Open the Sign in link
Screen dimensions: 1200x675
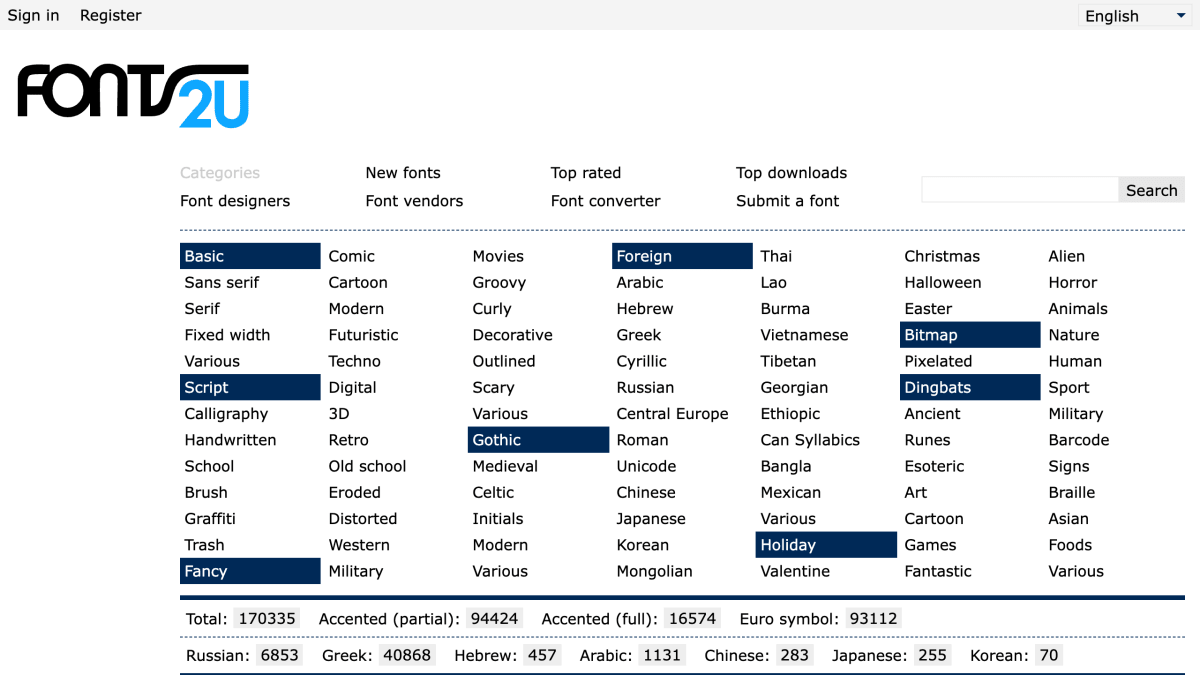33,15
